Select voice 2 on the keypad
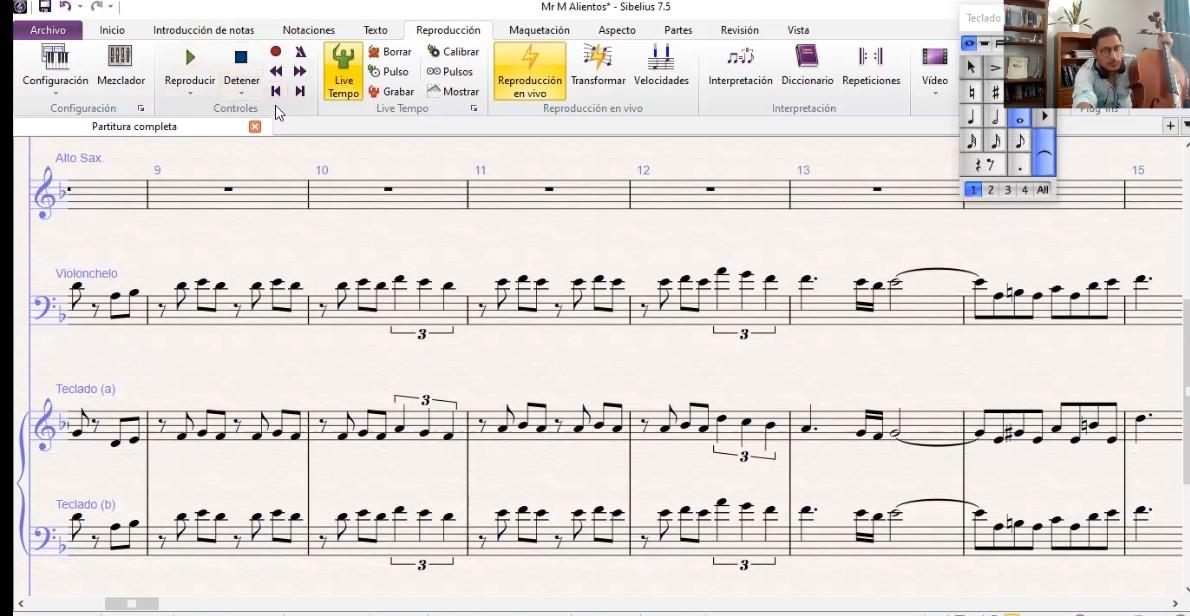This screenshot has width=1190, height=616. (990, 190)
